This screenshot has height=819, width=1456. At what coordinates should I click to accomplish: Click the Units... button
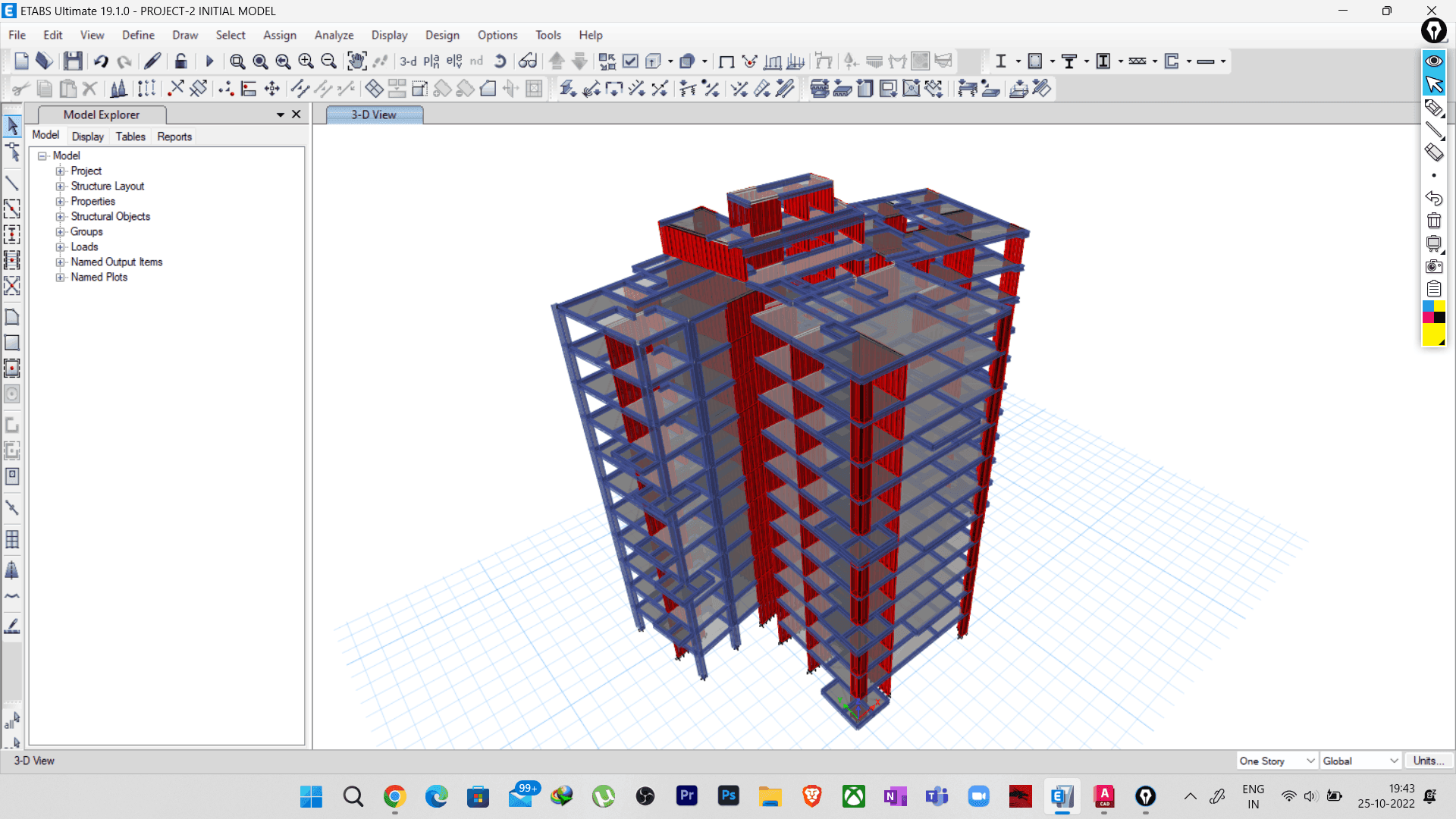[1429, 761]
